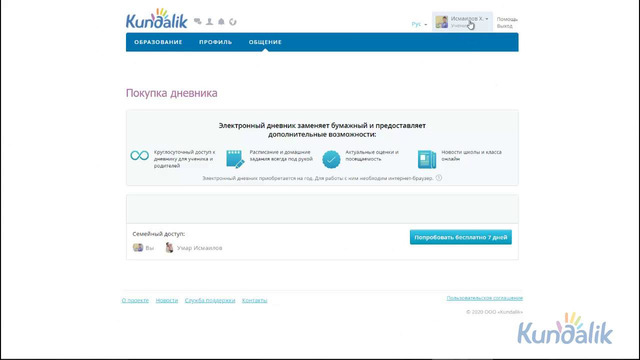Click the Новости школы и класса онлайн text
The width and height of the screenshot is (640, 360).
(471, 156)
